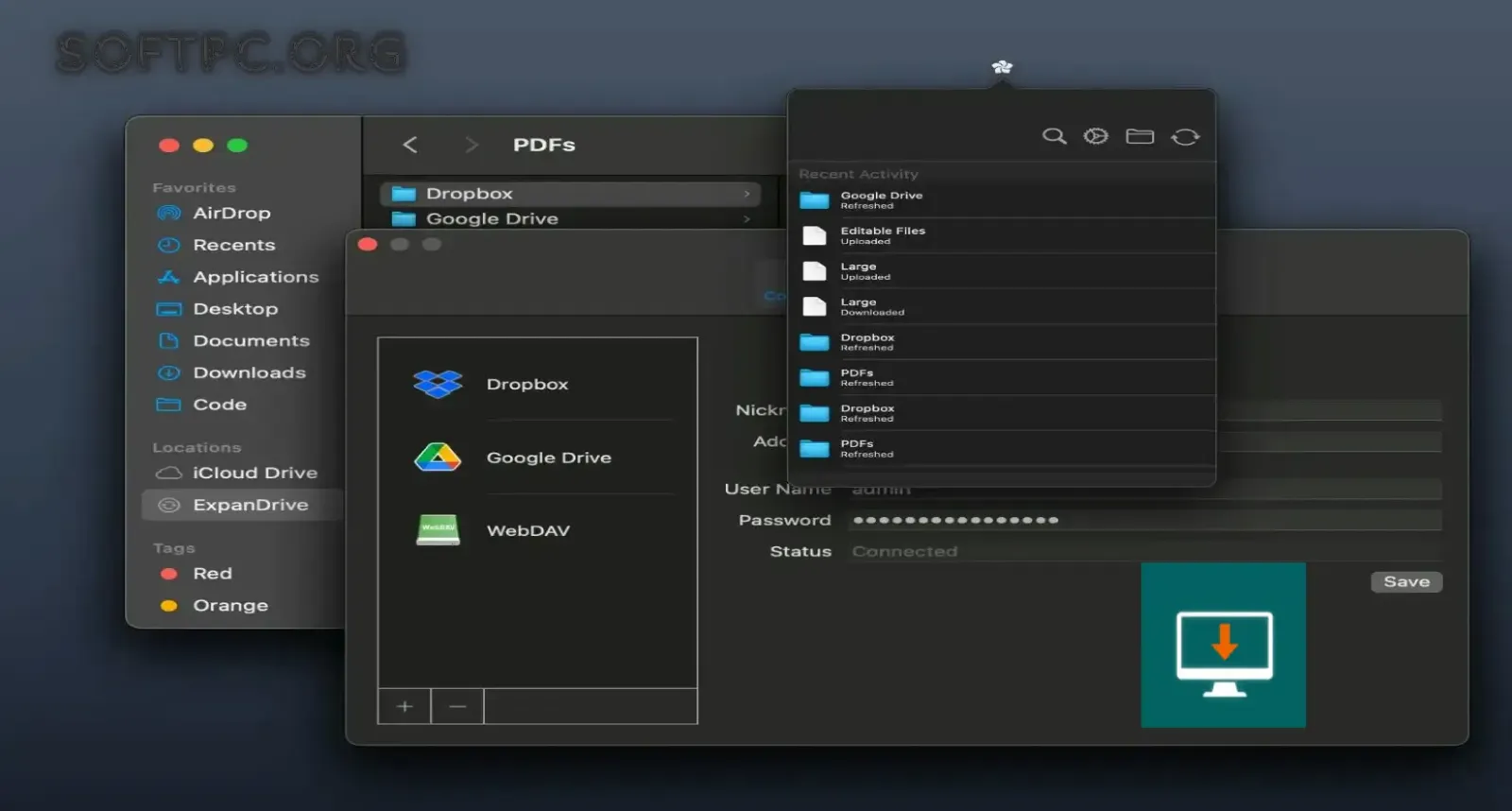The height and width of the screenshot is (811, 1512).
Task: Open Editable Files Uploaded activity entry
Action: 1002,235
